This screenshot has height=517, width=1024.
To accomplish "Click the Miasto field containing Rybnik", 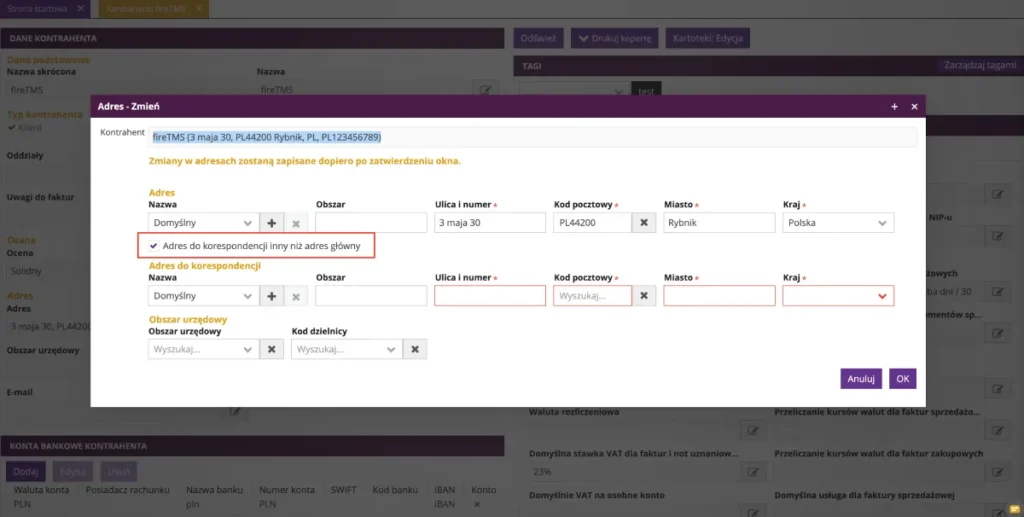I will point(719,223).
